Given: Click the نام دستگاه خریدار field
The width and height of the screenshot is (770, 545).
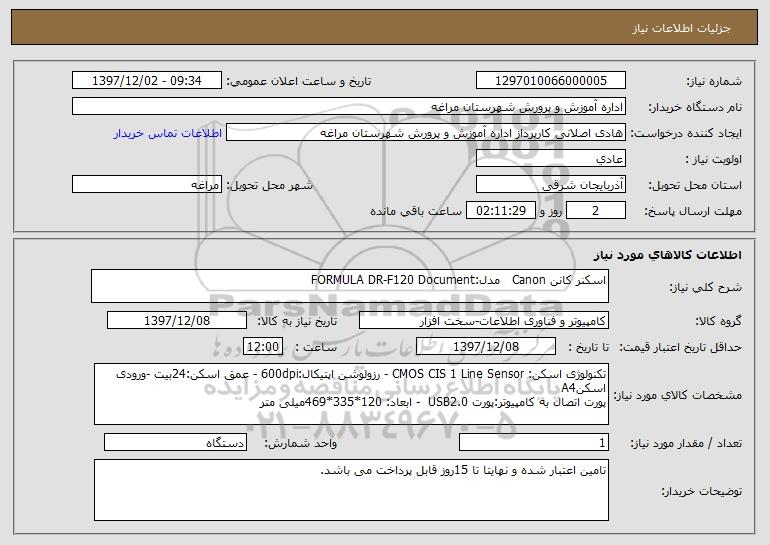Looking at the screenshot, I should pyautogui.click(x=350, y=106).
